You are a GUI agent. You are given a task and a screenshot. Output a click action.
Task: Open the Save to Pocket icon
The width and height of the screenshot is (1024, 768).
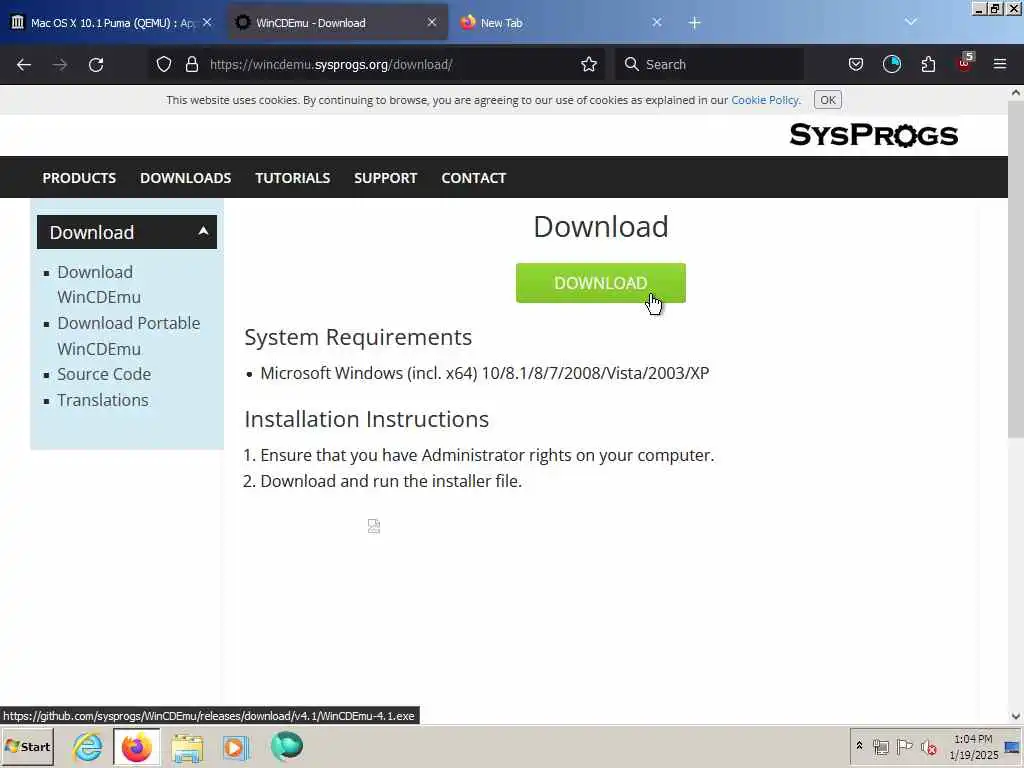click(856, 64)
